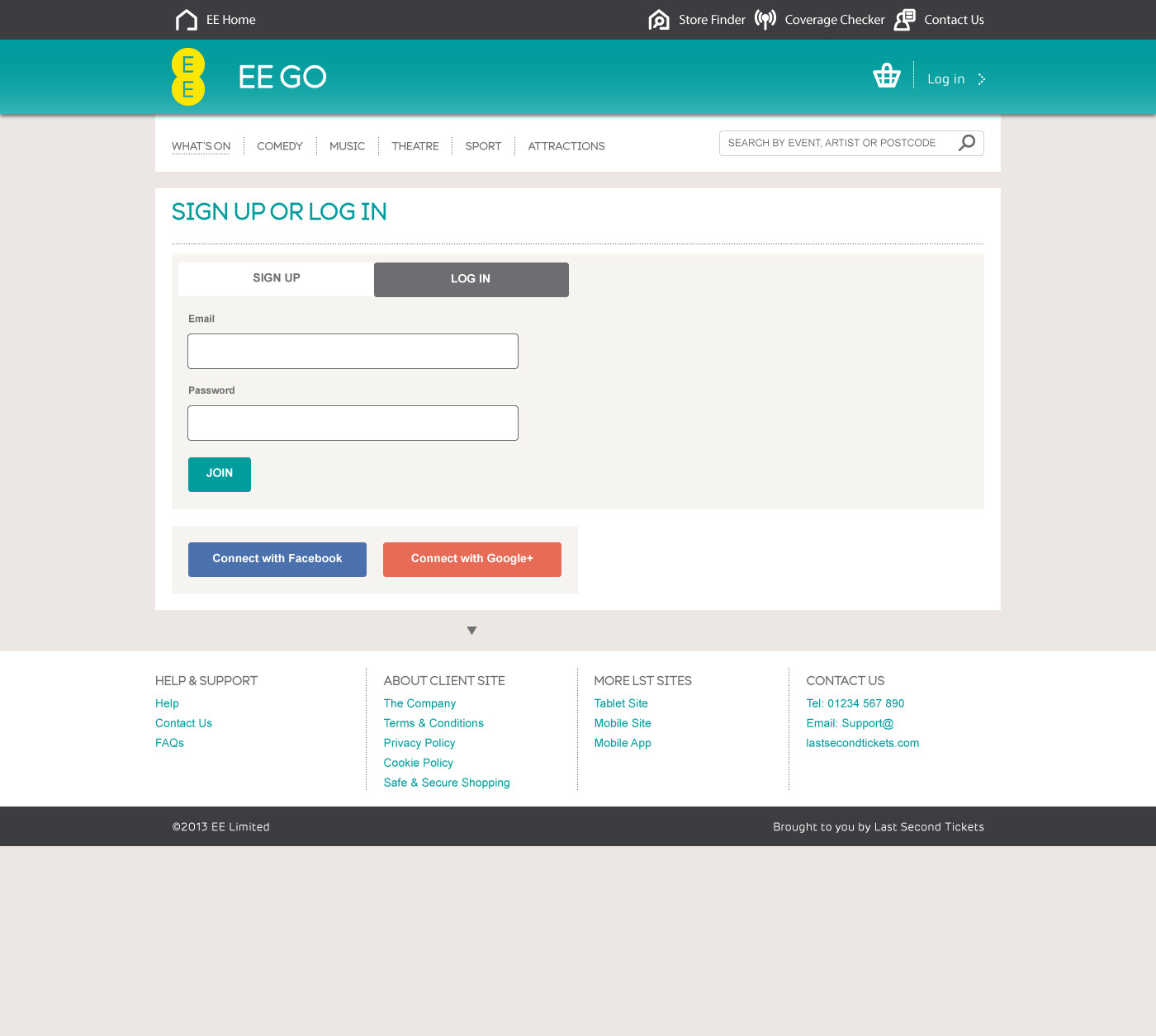Click the Coverage Checker signal icon

(765, 20)
